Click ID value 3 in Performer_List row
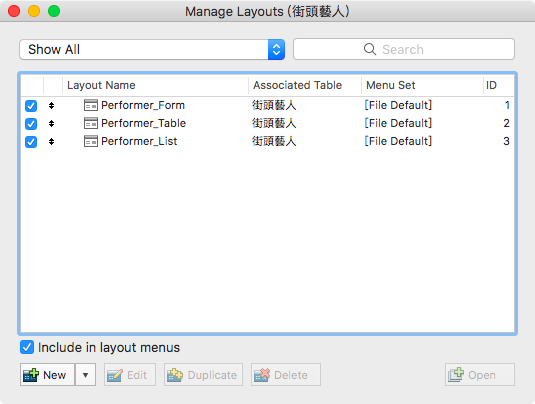This screenshot has height=404, width=535. tap(507, 141)
